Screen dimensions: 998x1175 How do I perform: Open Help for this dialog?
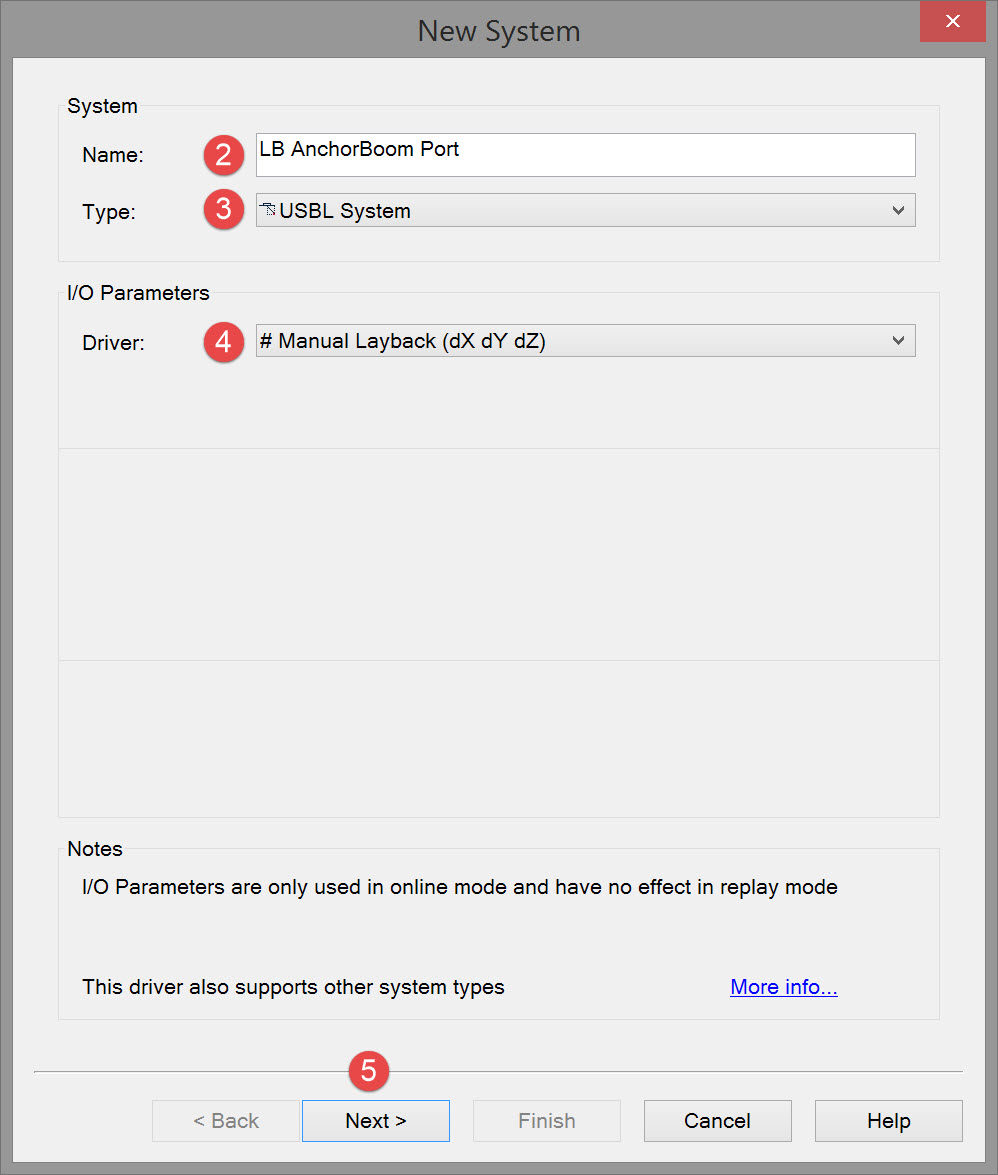pos(888,1121)
